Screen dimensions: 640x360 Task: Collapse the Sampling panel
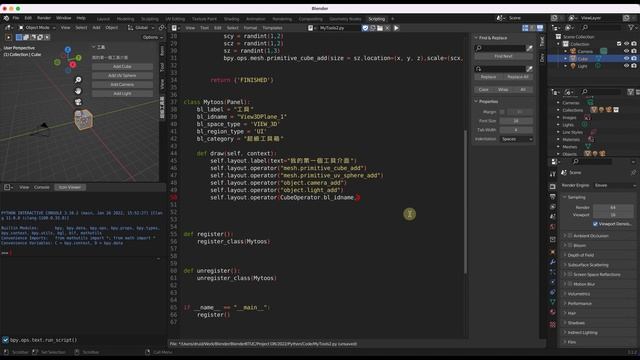coord(576,197)
